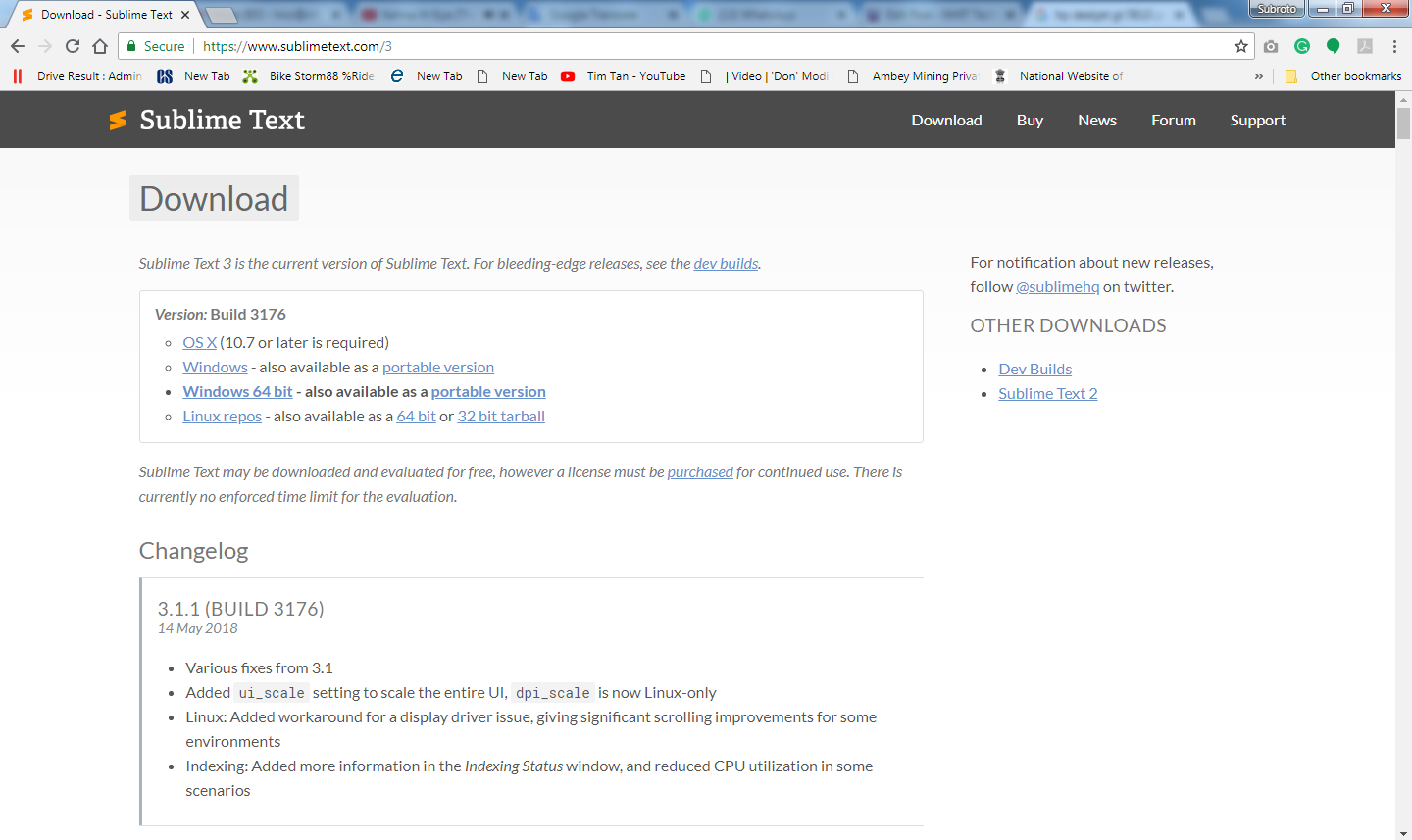Open Tim Tan YouTube bookmark
1412x840 pixels.
pyautogui.click(x=624, y=76)
